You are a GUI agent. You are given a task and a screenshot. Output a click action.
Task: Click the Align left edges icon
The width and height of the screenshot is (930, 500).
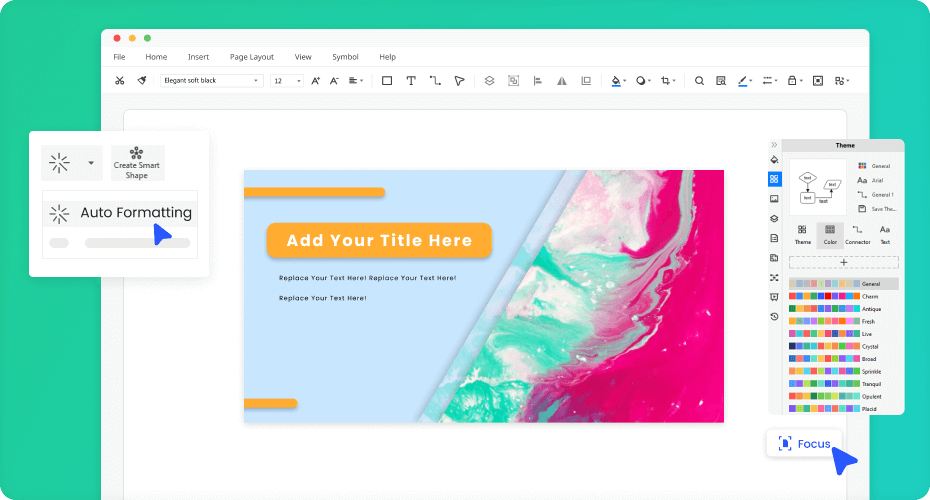[x=537, y=81]
